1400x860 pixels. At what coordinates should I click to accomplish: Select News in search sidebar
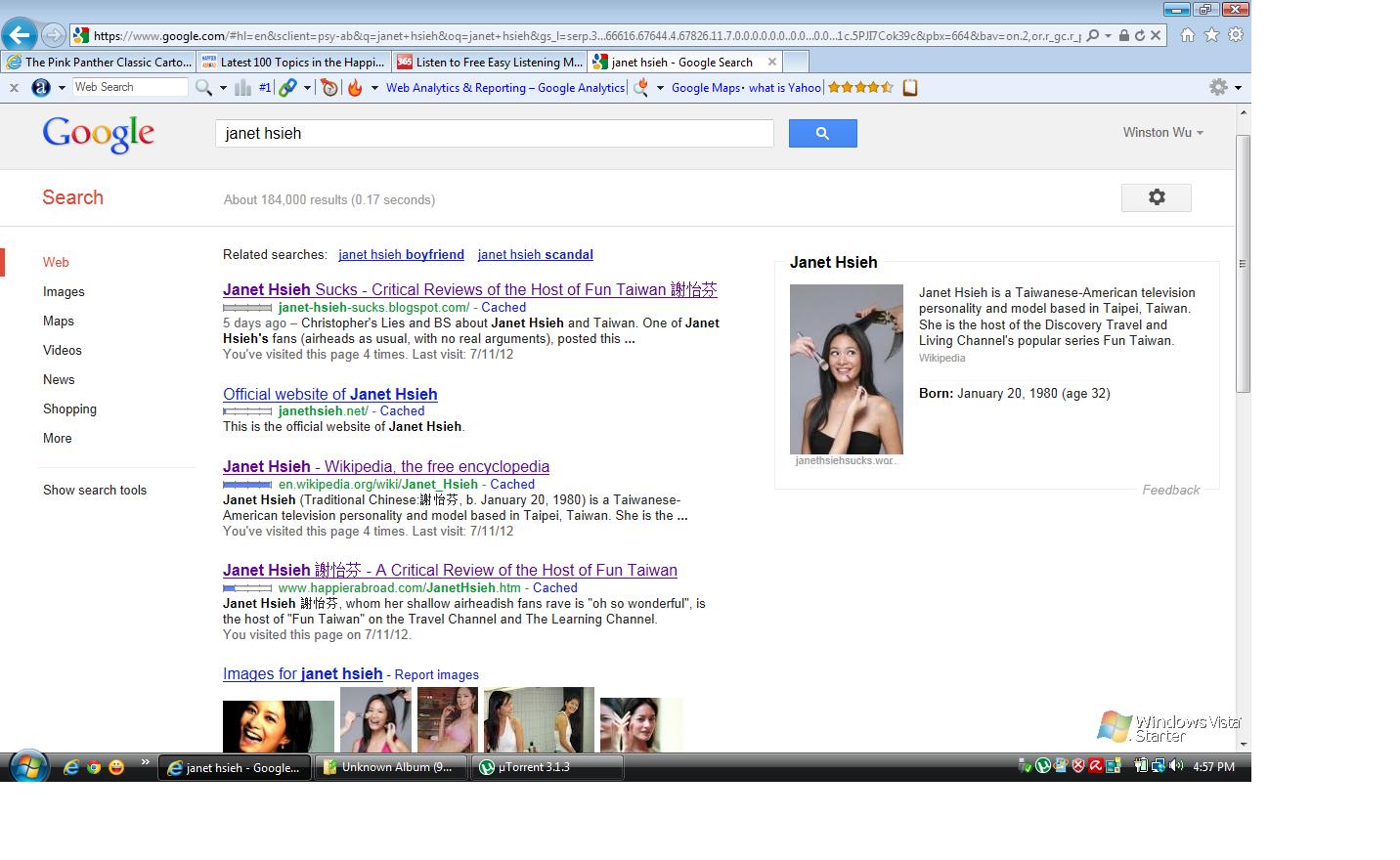point(59,379)
